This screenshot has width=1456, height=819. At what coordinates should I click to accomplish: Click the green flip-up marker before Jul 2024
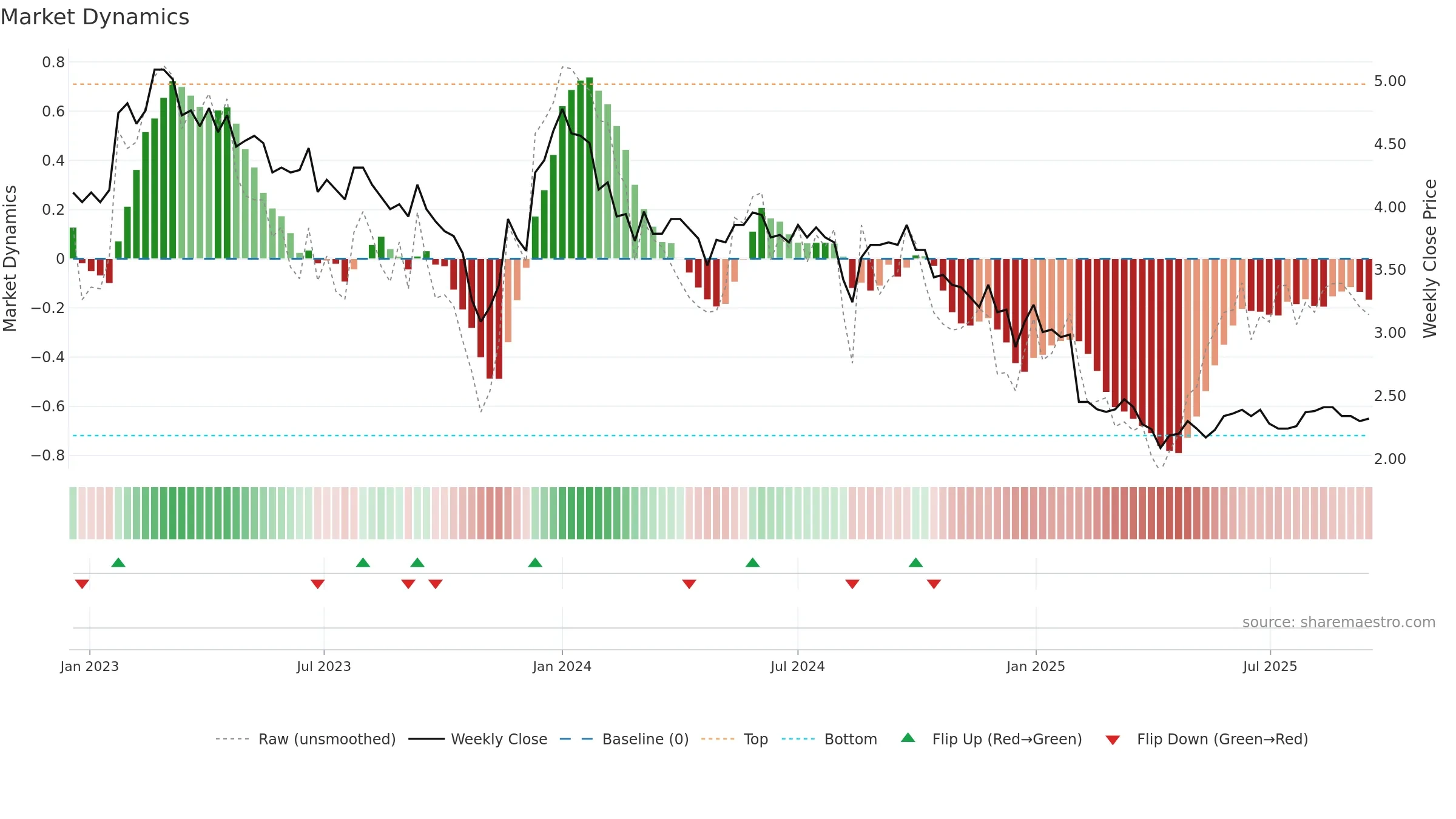(x=752, y=562)
